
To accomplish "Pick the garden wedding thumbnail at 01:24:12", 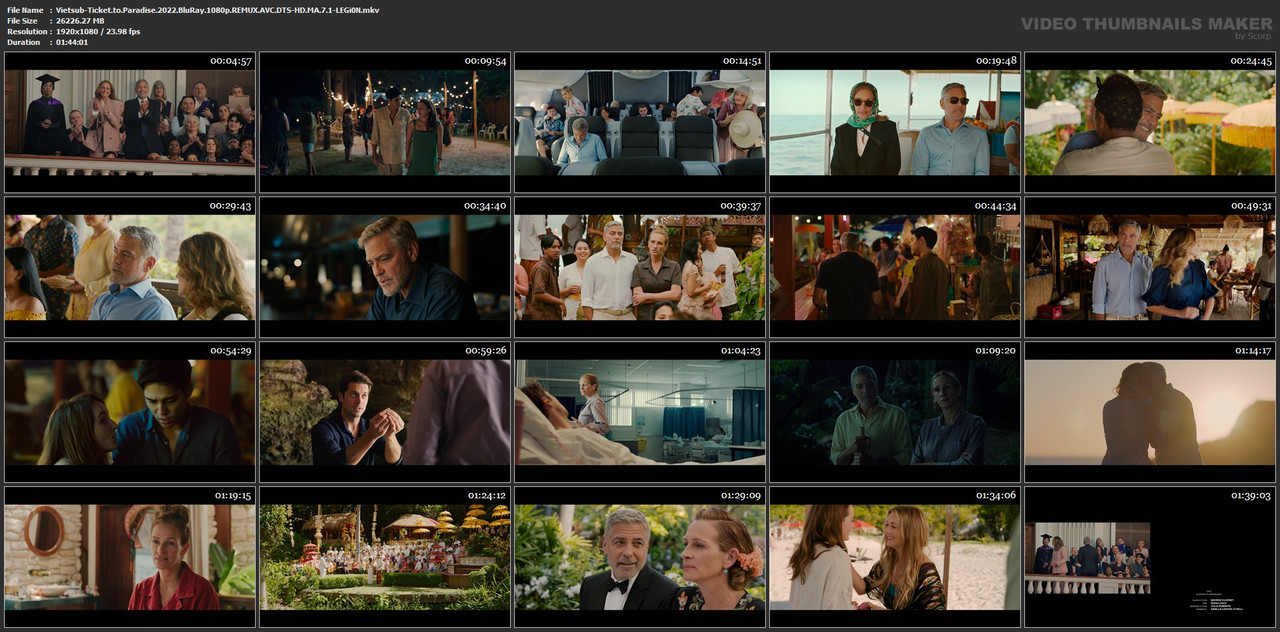I will pos(385,557).
